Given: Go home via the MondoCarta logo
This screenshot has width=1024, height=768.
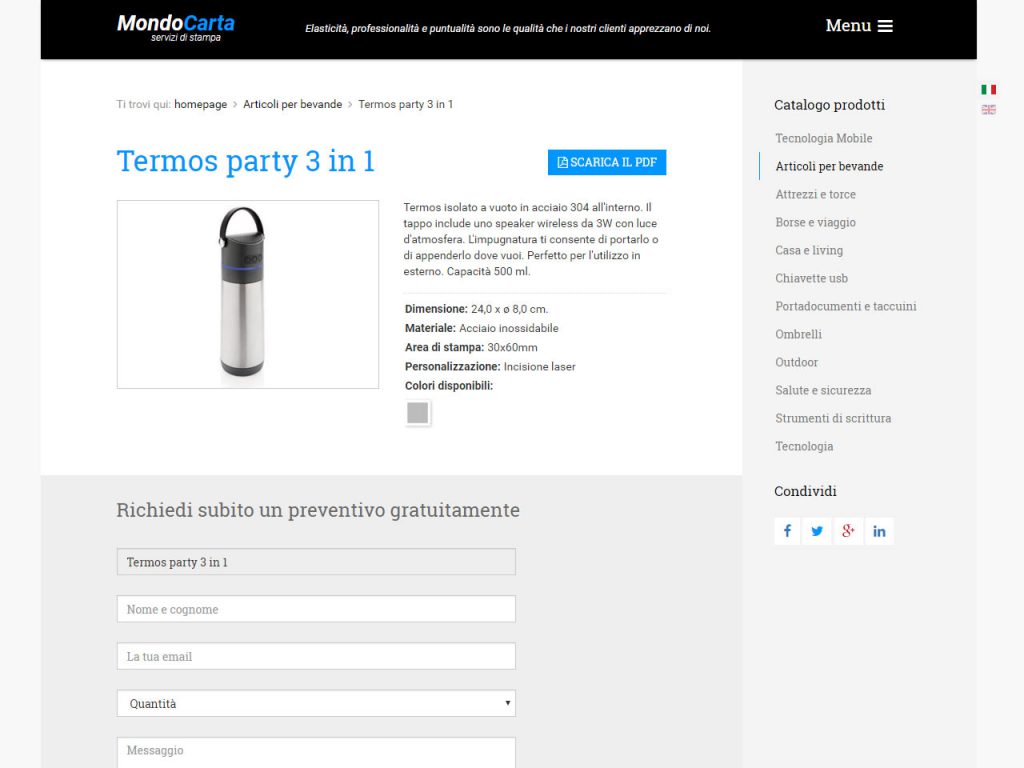Looking at the screenshot, I should (175, 28).
